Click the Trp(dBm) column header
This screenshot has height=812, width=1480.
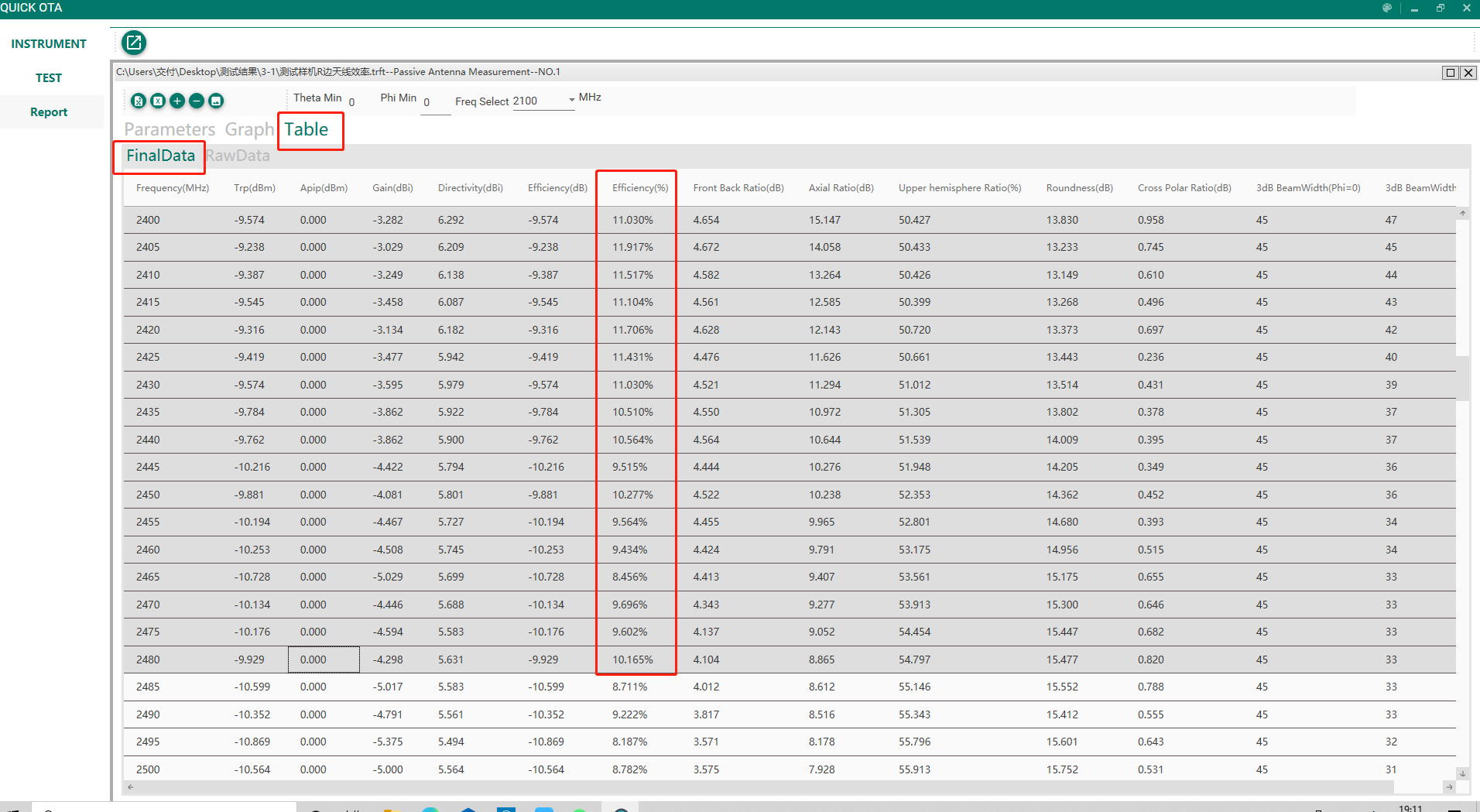(x=255, y=188)
